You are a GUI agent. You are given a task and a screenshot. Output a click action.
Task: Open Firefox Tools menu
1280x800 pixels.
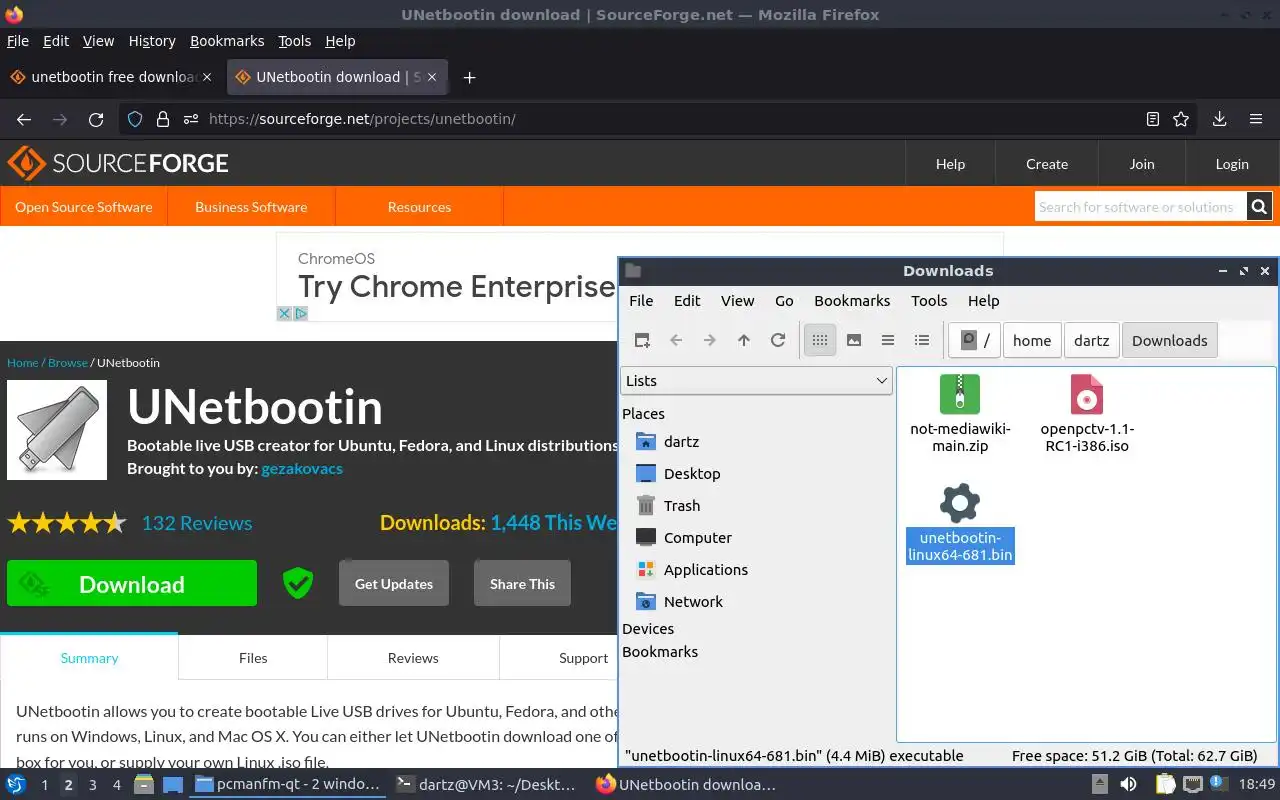tap(294, 41)
